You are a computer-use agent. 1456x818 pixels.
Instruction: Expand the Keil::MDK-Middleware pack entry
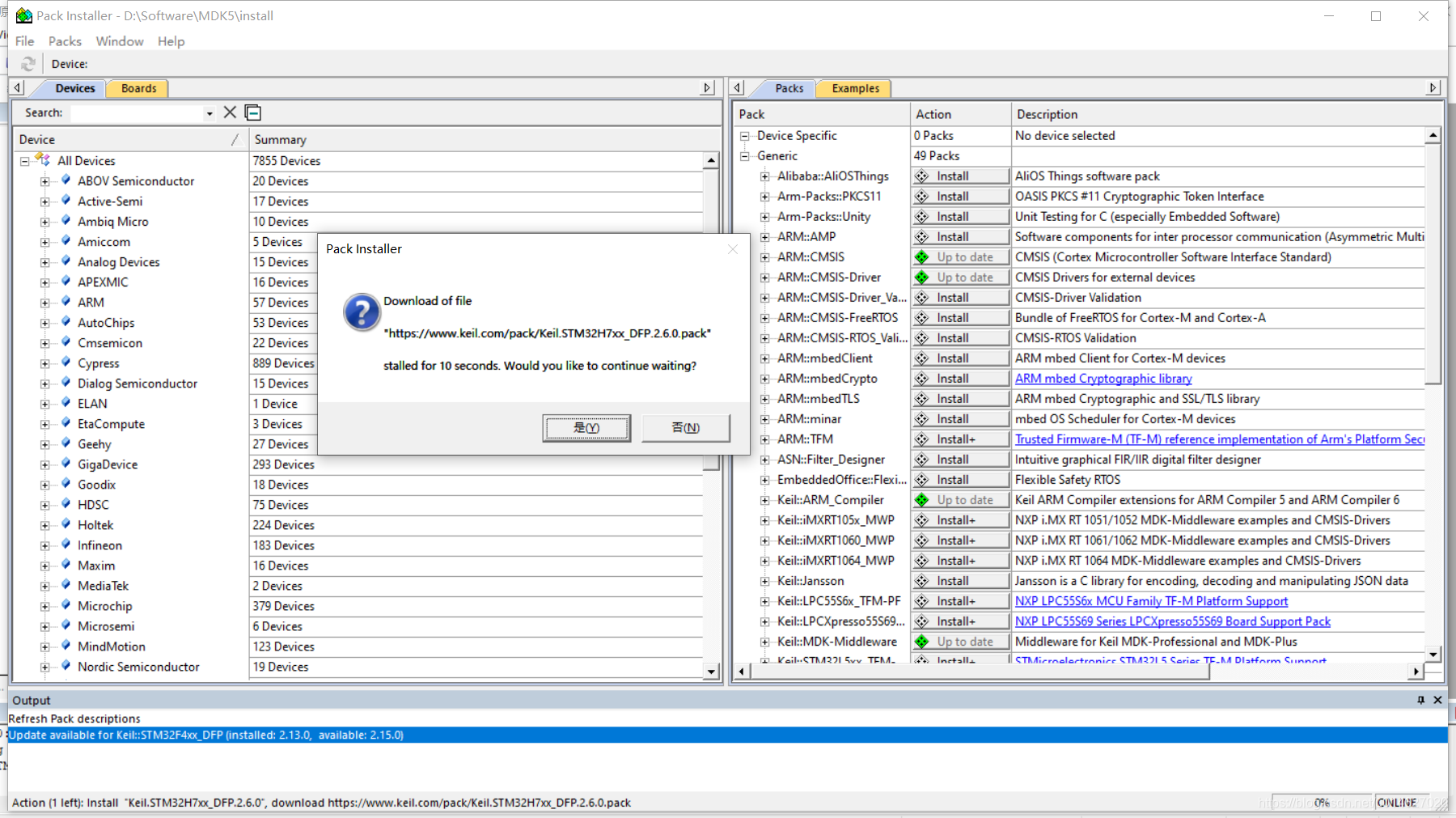coord(764,642)
